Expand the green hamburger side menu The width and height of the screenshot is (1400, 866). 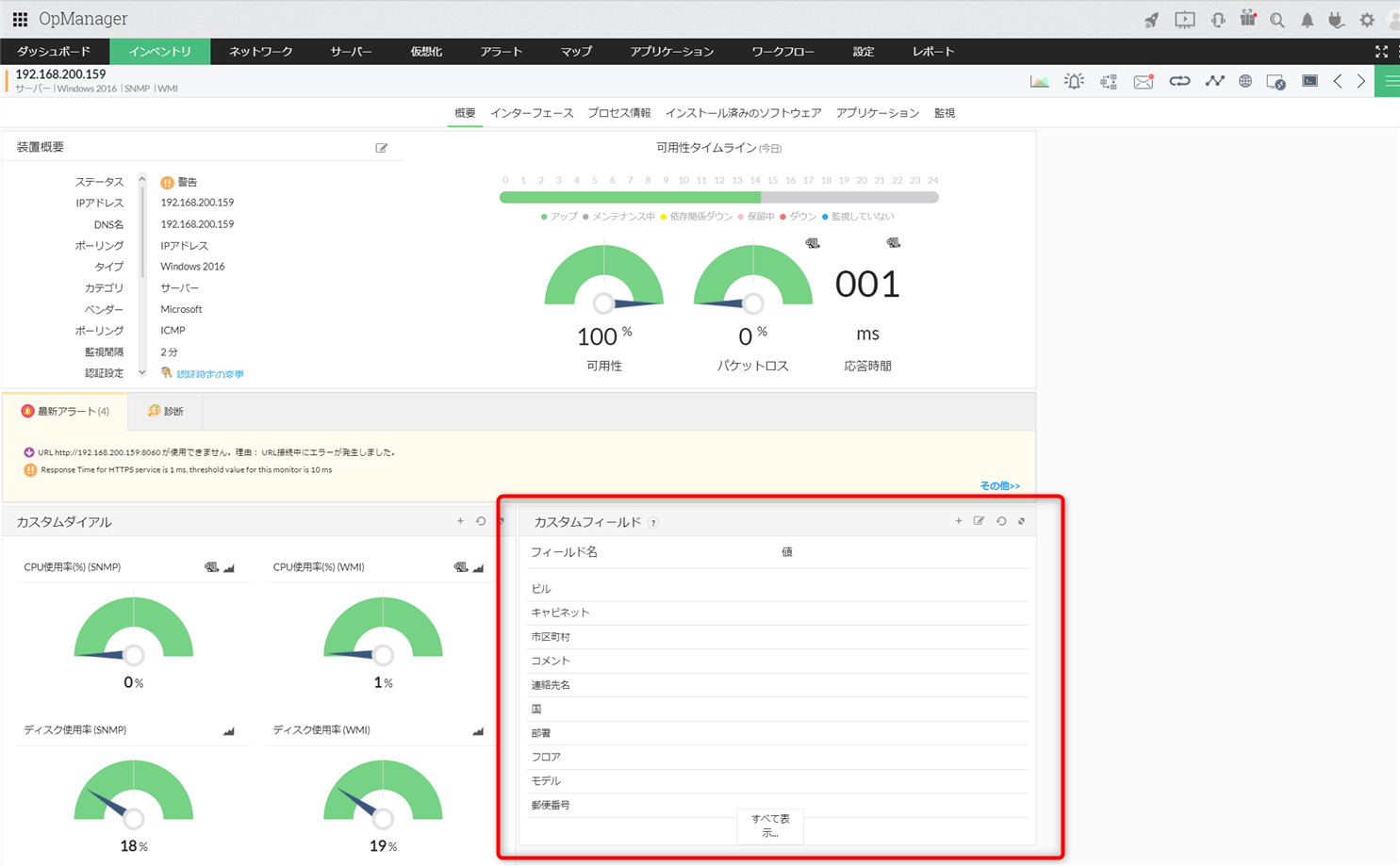(1389, 82)
